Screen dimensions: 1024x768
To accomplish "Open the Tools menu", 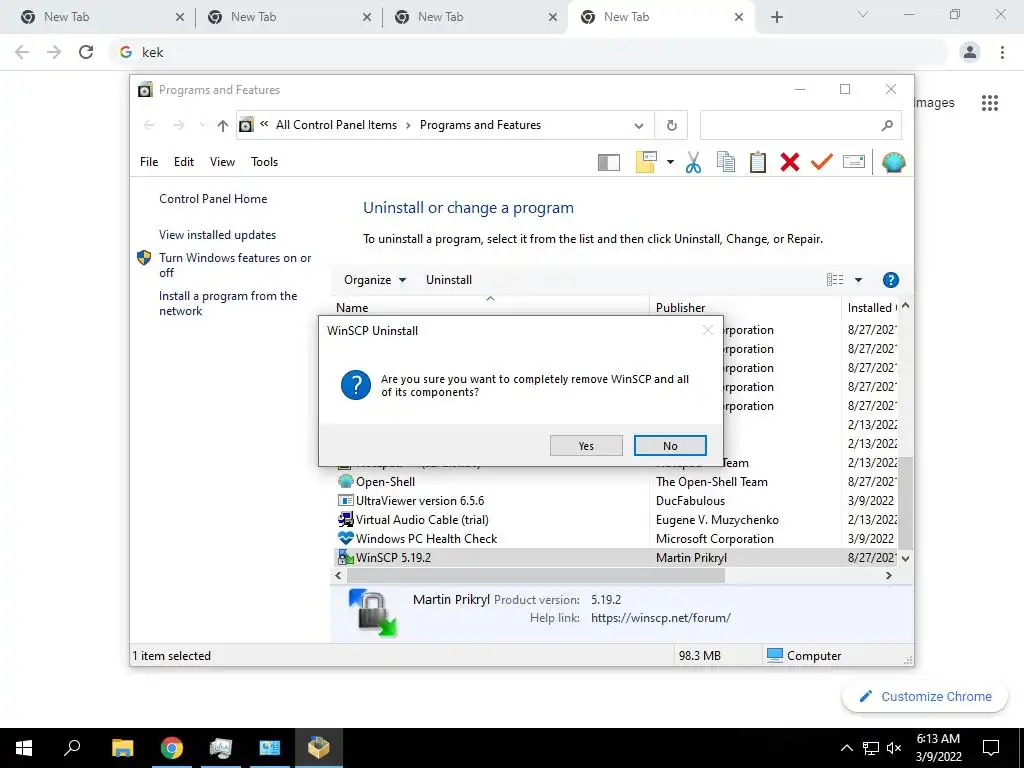I will 264,162.
